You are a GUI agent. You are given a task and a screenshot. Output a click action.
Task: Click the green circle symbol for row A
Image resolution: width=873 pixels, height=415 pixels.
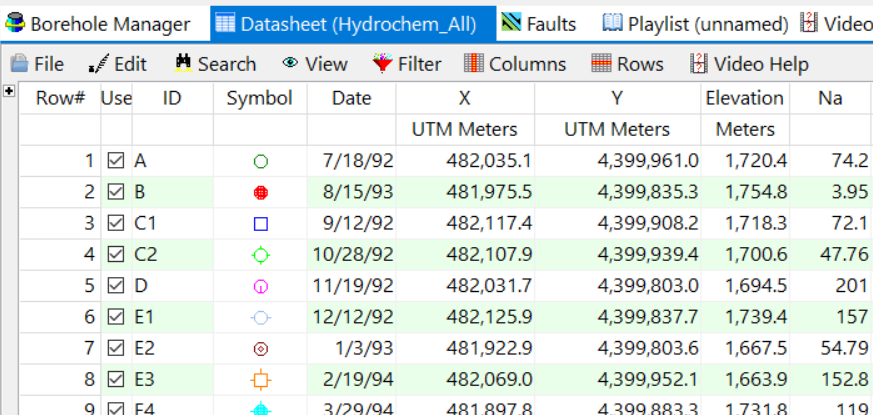pos(260,161)
